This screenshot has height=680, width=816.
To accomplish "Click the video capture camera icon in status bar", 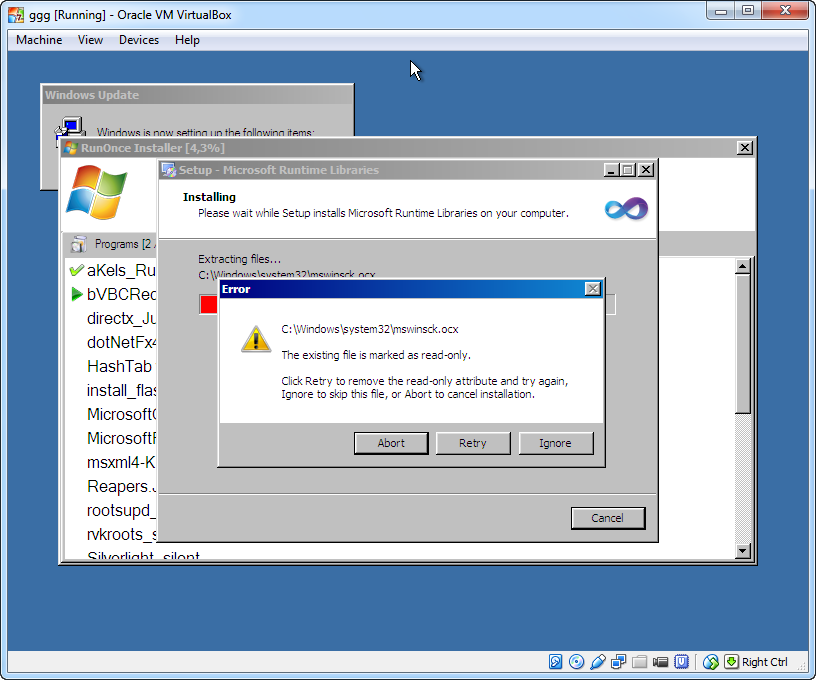I will point(660,661).
